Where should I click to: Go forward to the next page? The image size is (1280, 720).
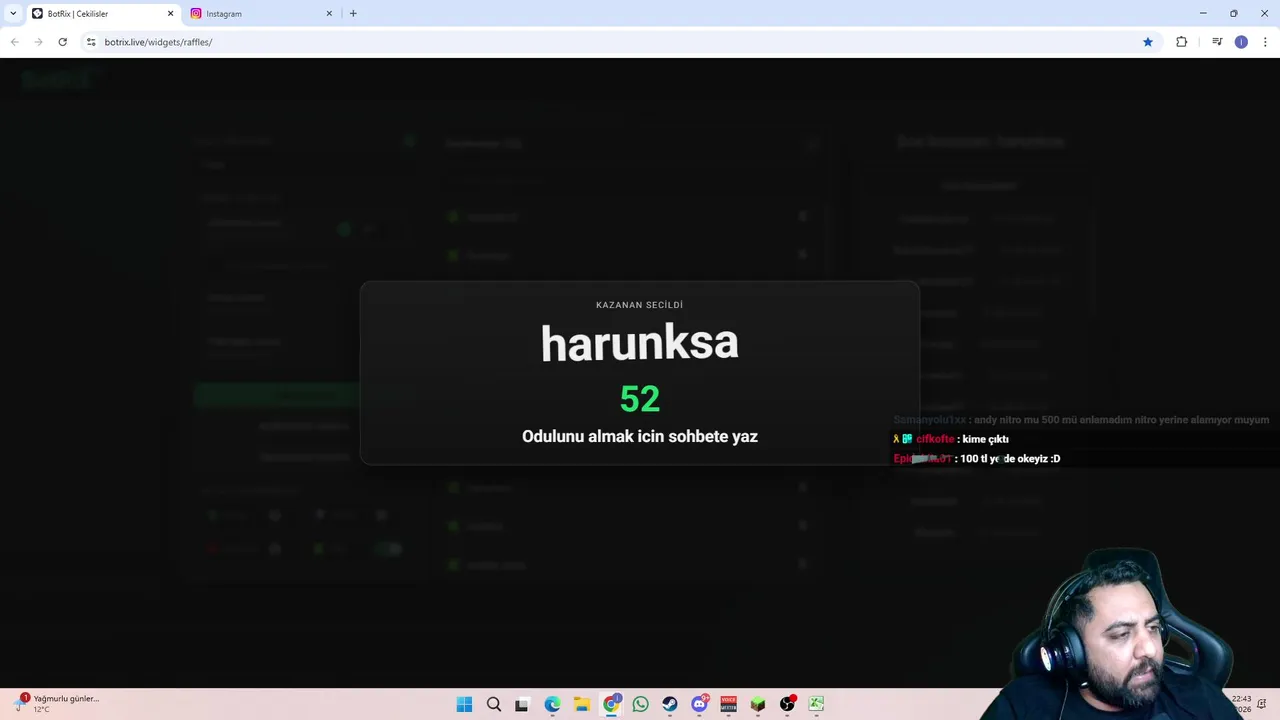click(x=38, y=42)
